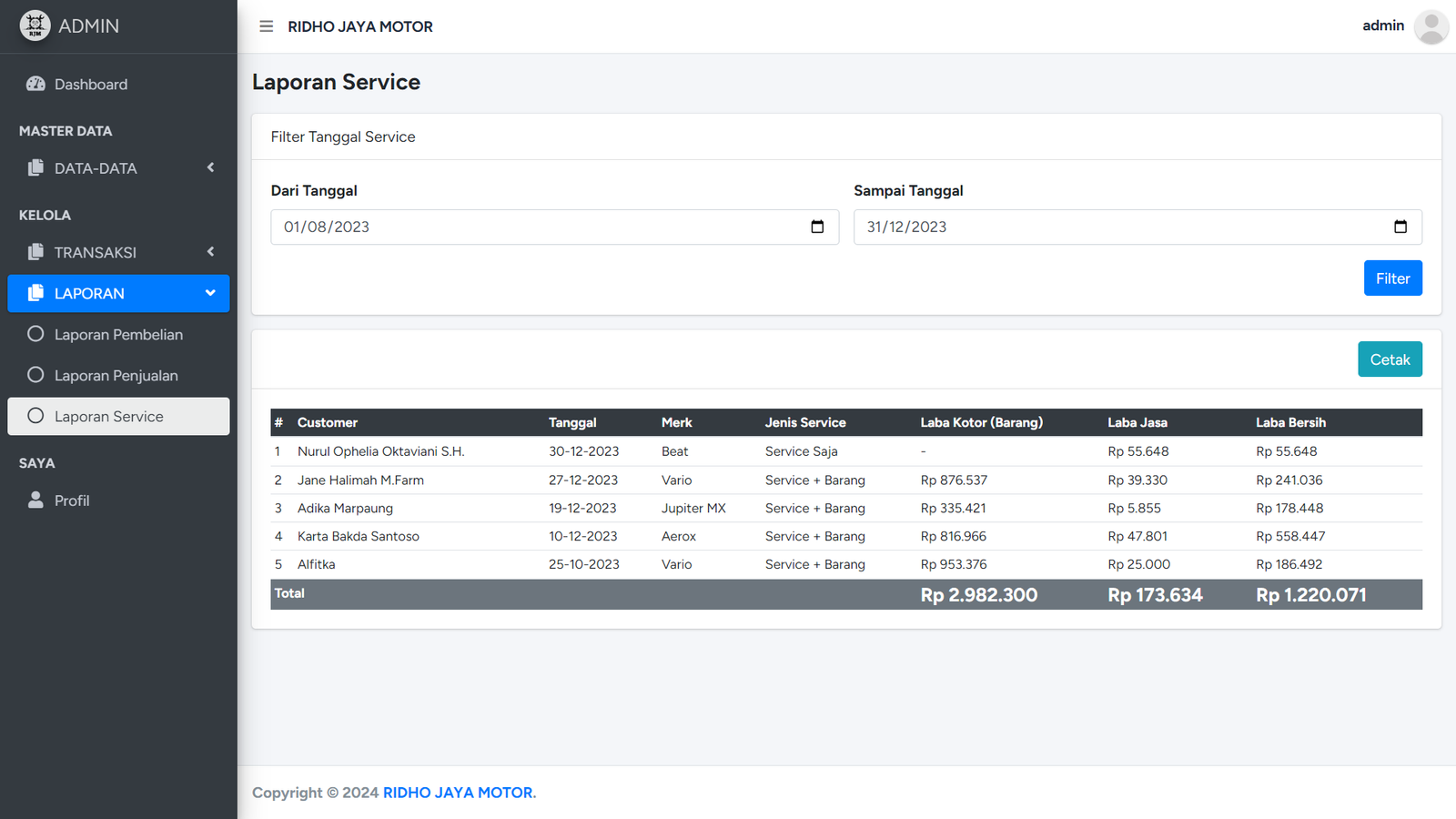1456x819 pixels.
Task: Select the Laporan Pembelian circle option
Action: 35,334
